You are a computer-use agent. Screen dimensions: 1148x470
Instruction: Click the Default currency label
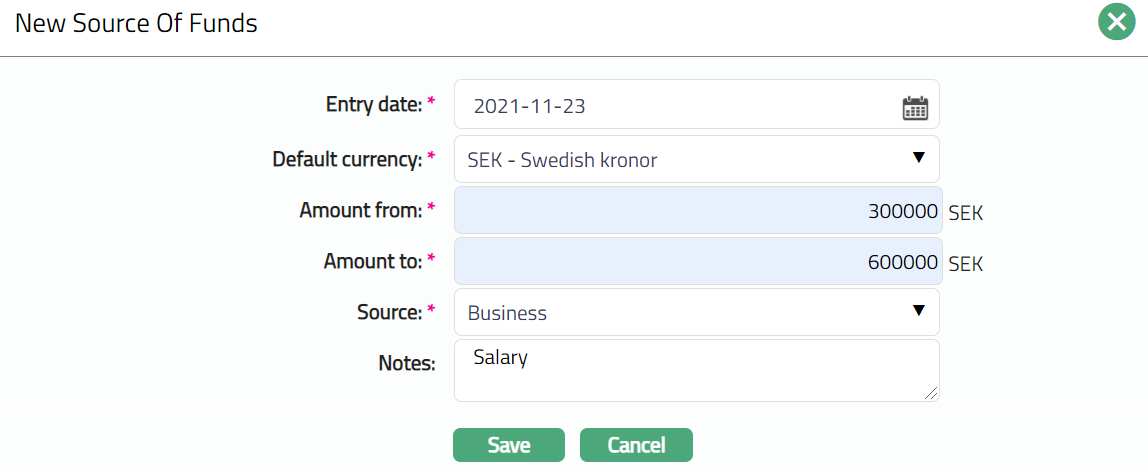tap(347, 159)
